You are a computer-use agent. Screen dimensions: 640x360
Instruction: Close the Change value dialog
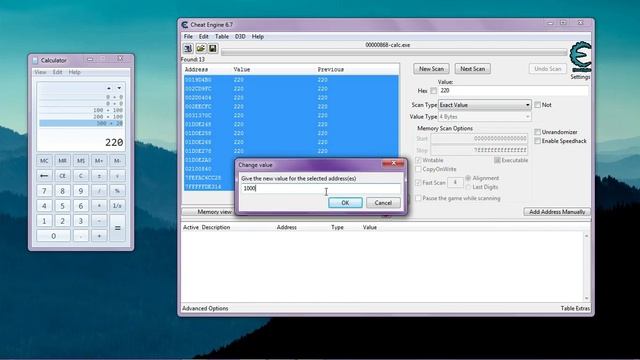click(x=393, y=163)
